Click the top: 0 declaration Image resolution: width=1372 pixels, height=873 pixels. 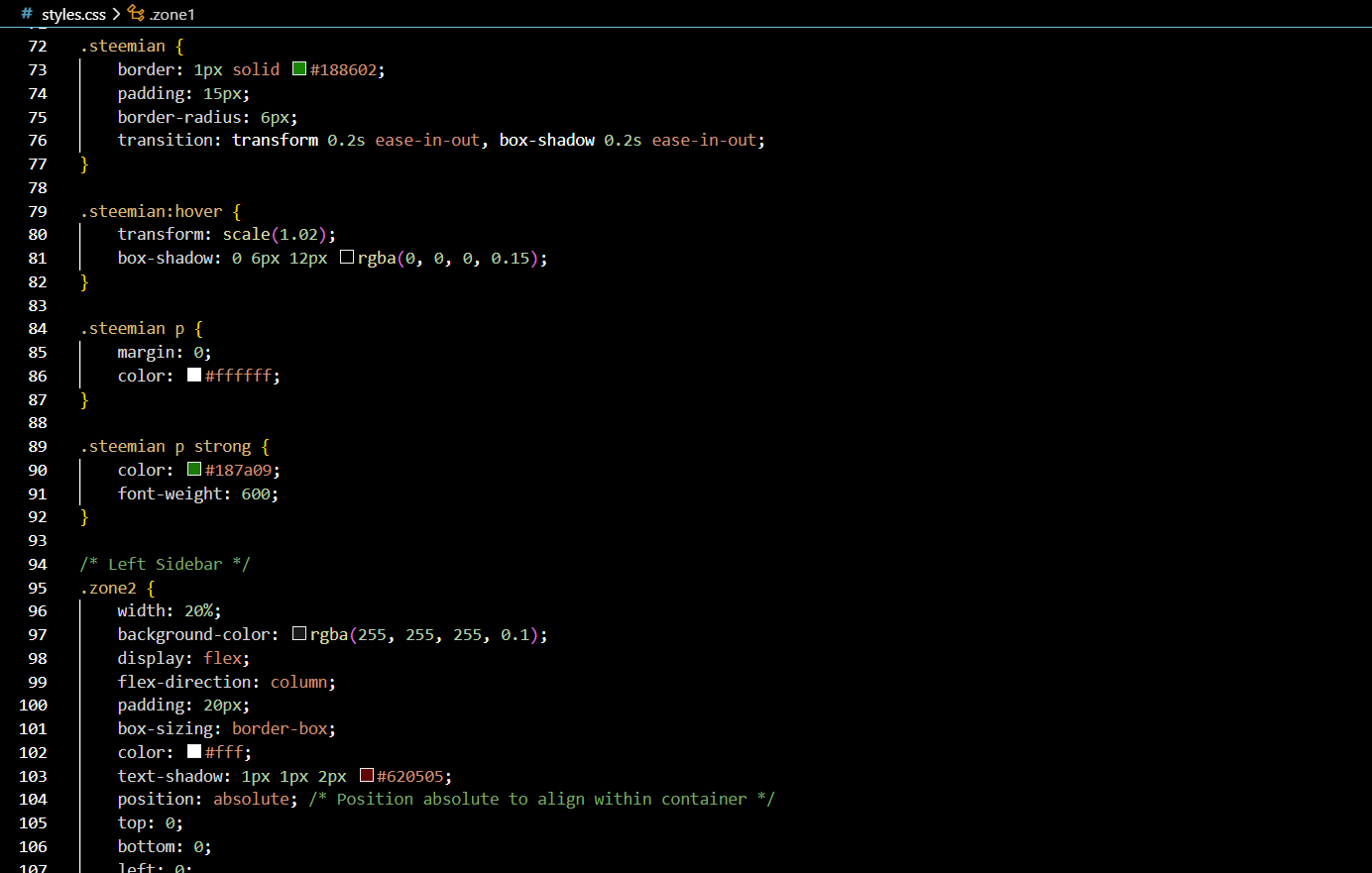151,822
